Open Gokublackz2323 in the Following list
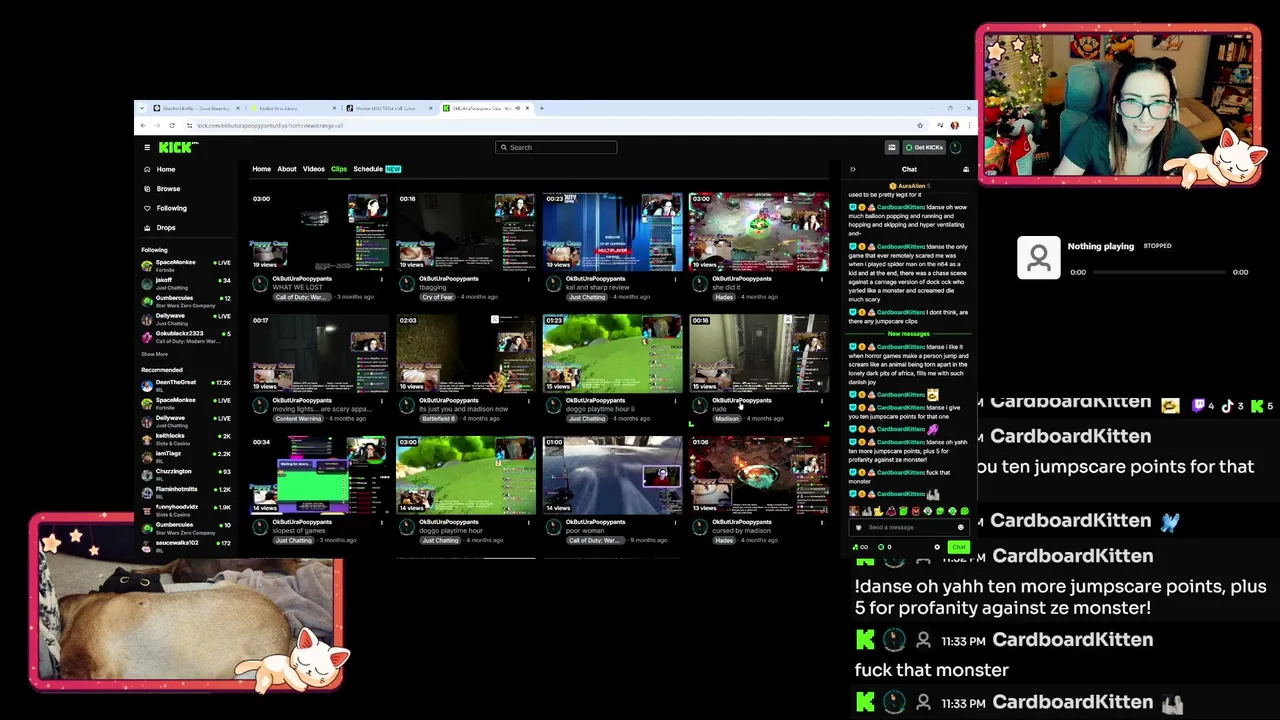This screenshot has height=720, width=1280. point(186,336)
